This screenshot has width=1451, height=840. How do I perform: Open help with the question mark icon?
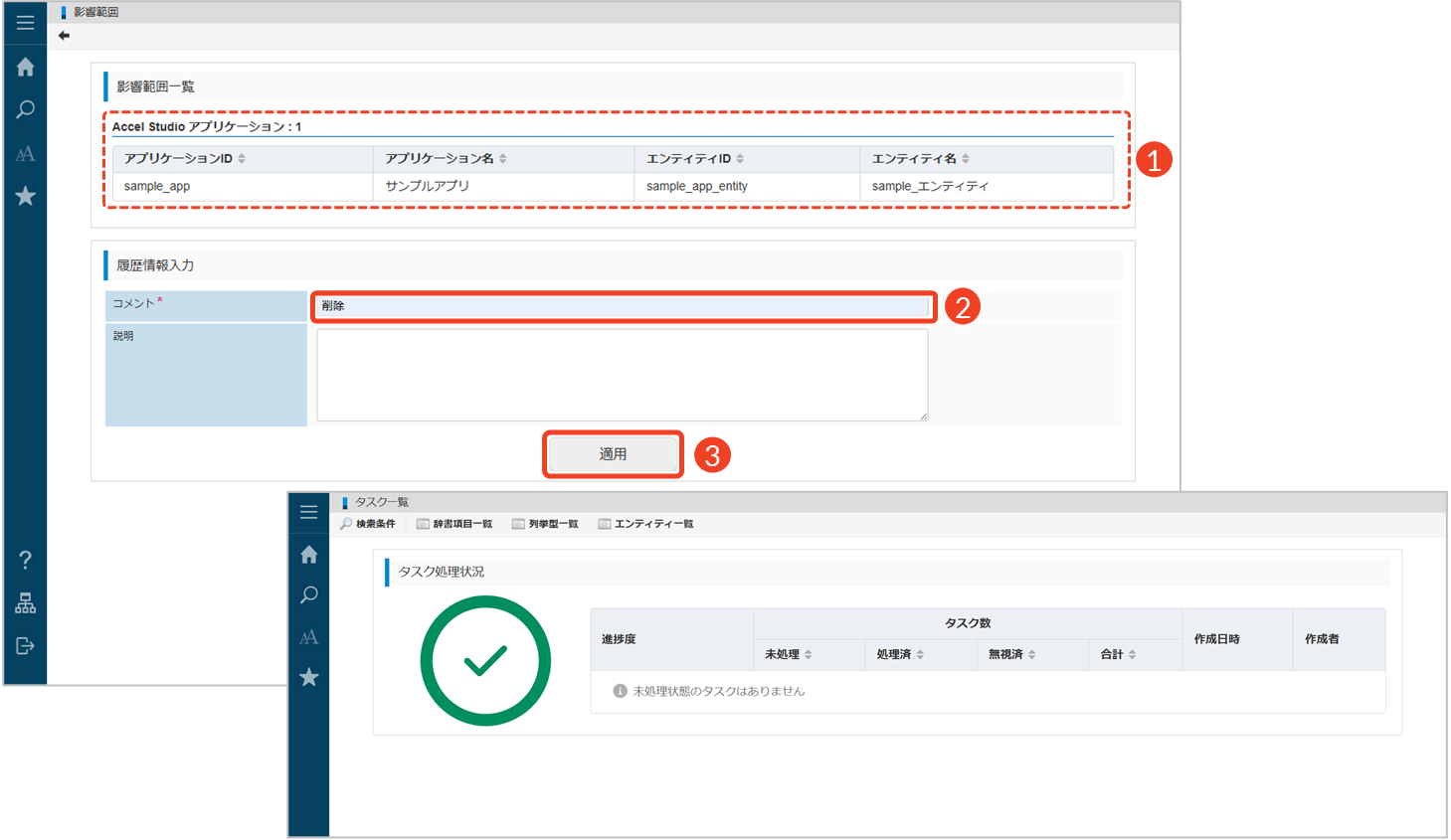point(25,560)
